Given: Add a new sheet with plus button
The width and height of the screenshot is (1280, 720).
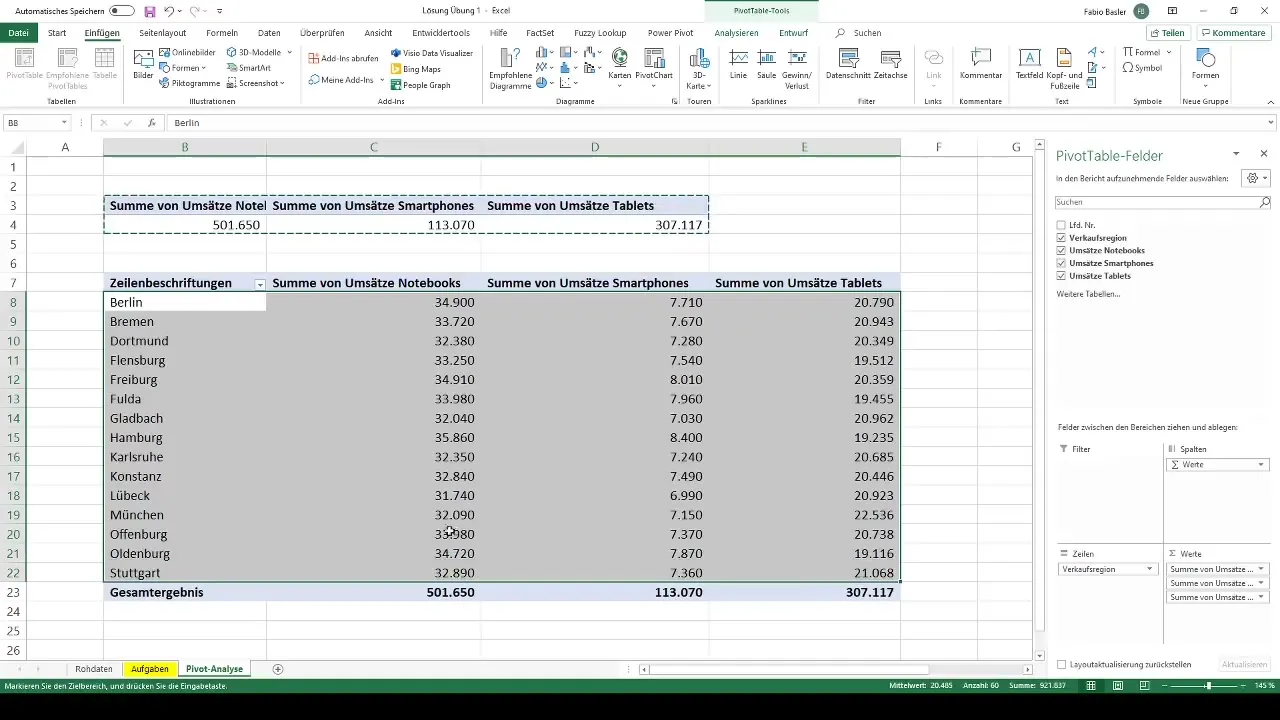Looking at the screenshot, I should coord(278,668).
